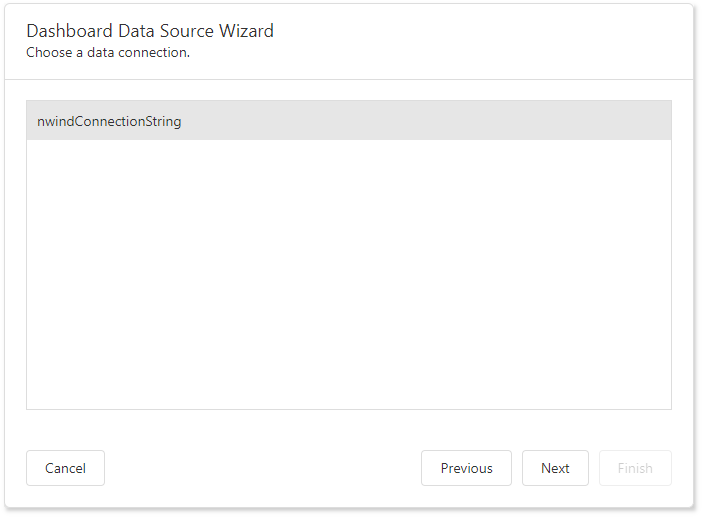Highlight the nwindConnectionString row in the list
This screenshot has height=517, width=702.
pos(348,121)
